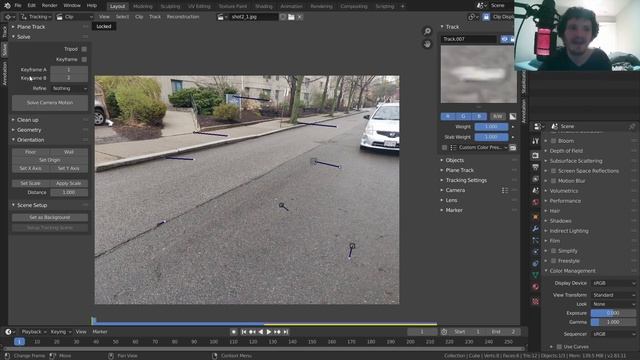
Task: Jump to the timeline end frame
Action: point(286,332)
